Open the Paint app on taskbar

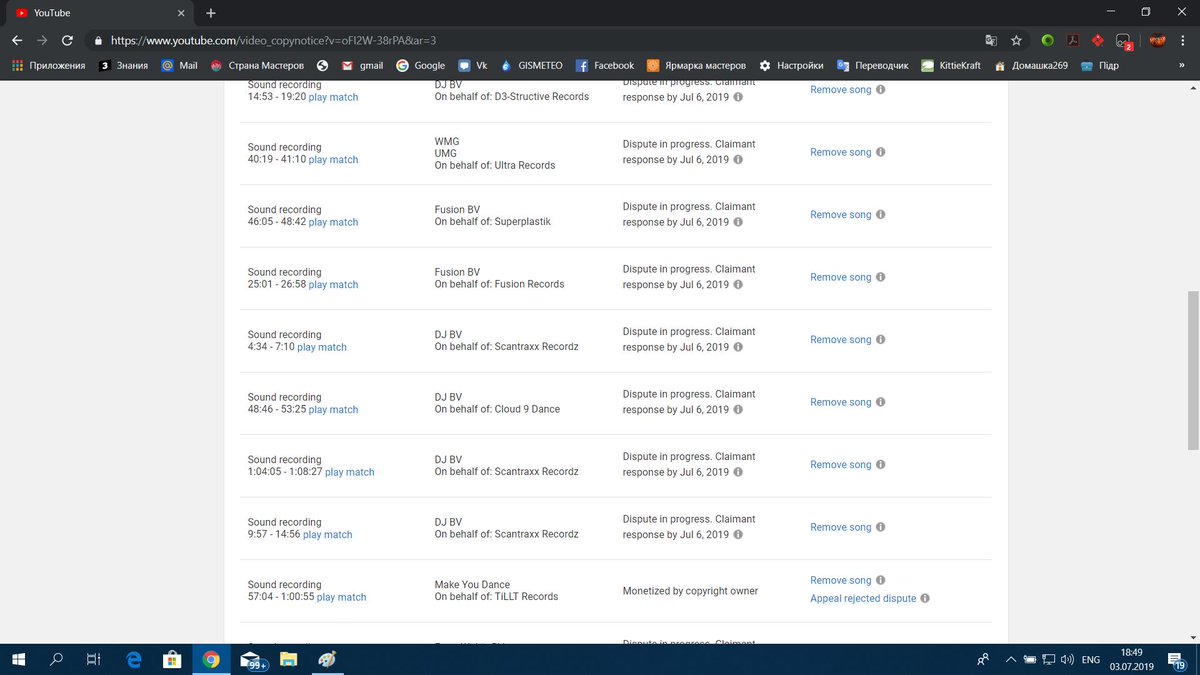point(327,659)
